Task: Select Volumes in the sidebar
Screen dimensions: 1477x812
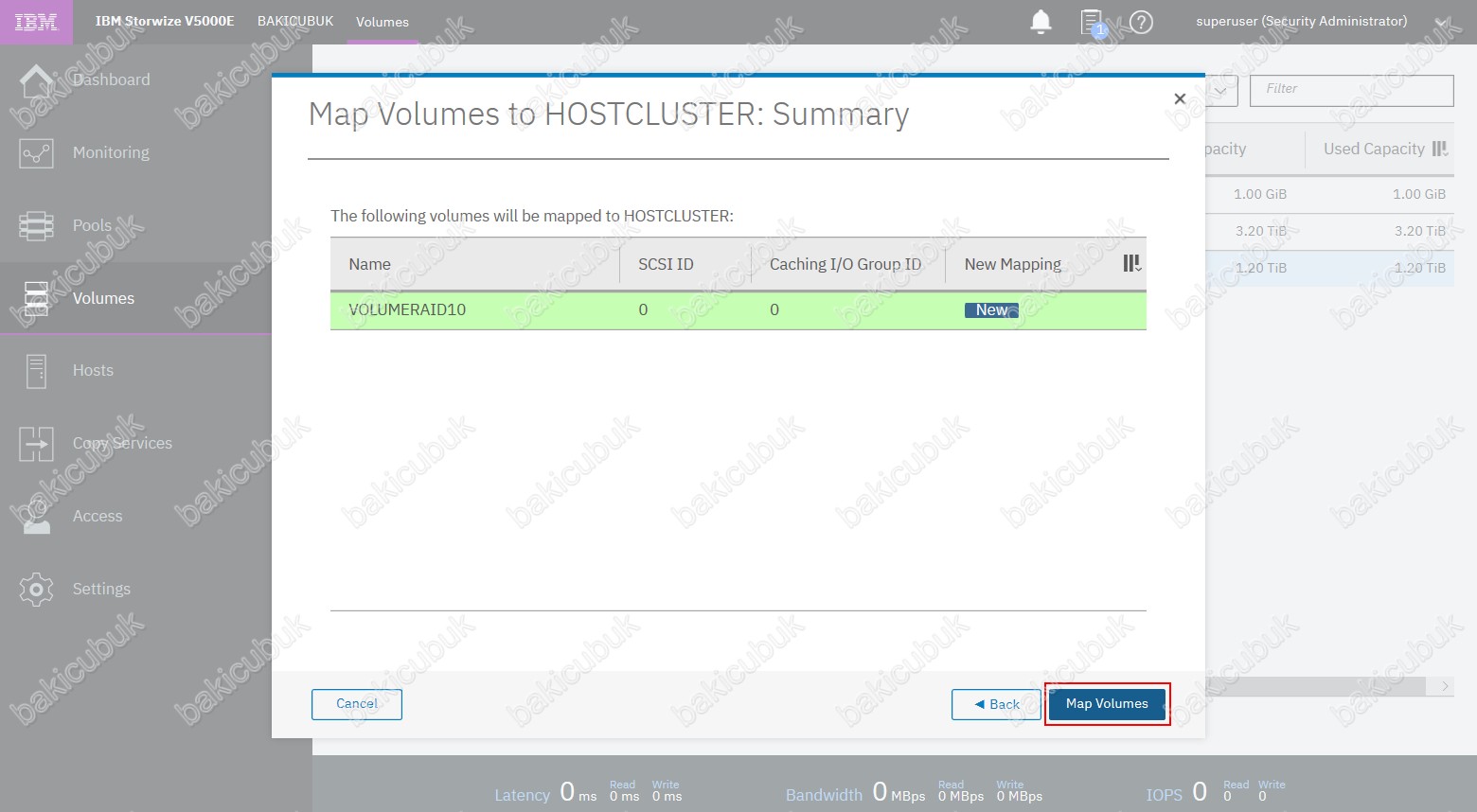Action: pyautogui.click(x=103, y=298)
